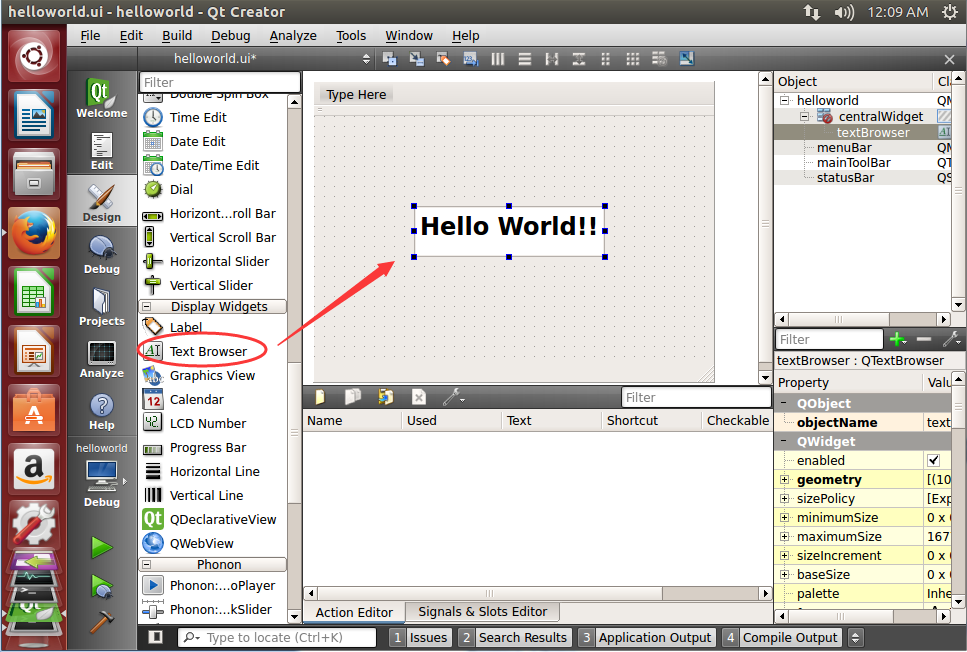Select the Edit Widgets mode icon
Viewport: 967px width, 652px height.
389,59
